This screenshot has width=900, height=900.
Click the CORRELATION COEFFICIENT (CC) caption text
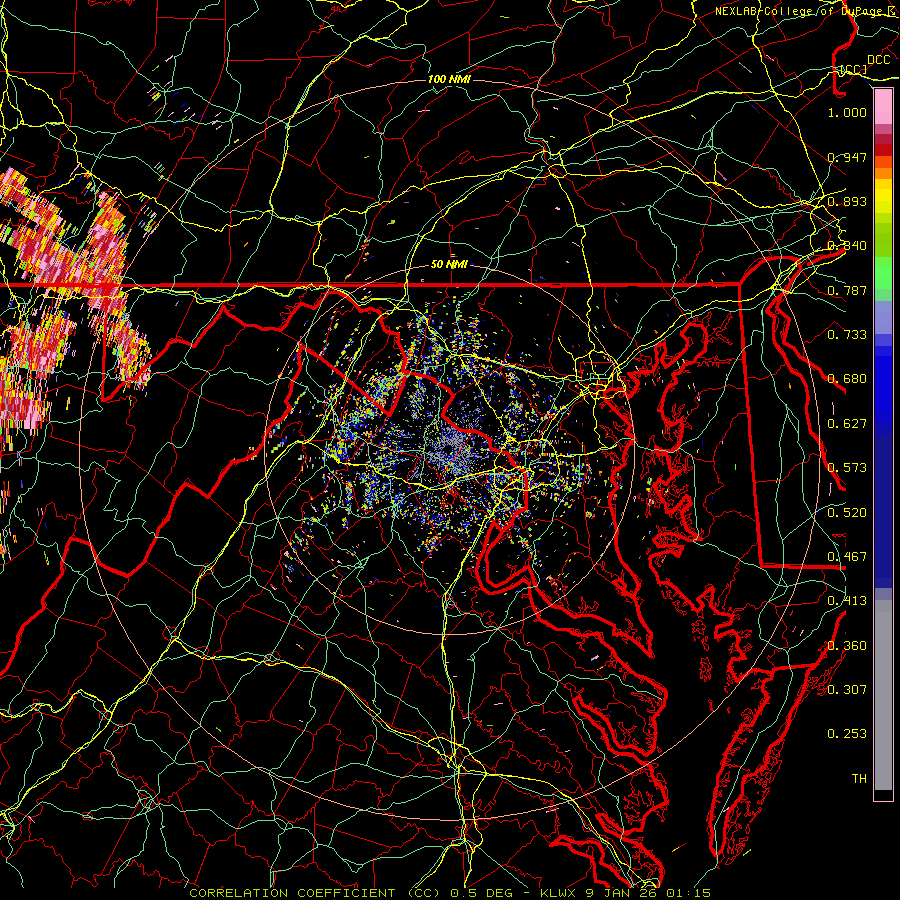coord(315,893)
